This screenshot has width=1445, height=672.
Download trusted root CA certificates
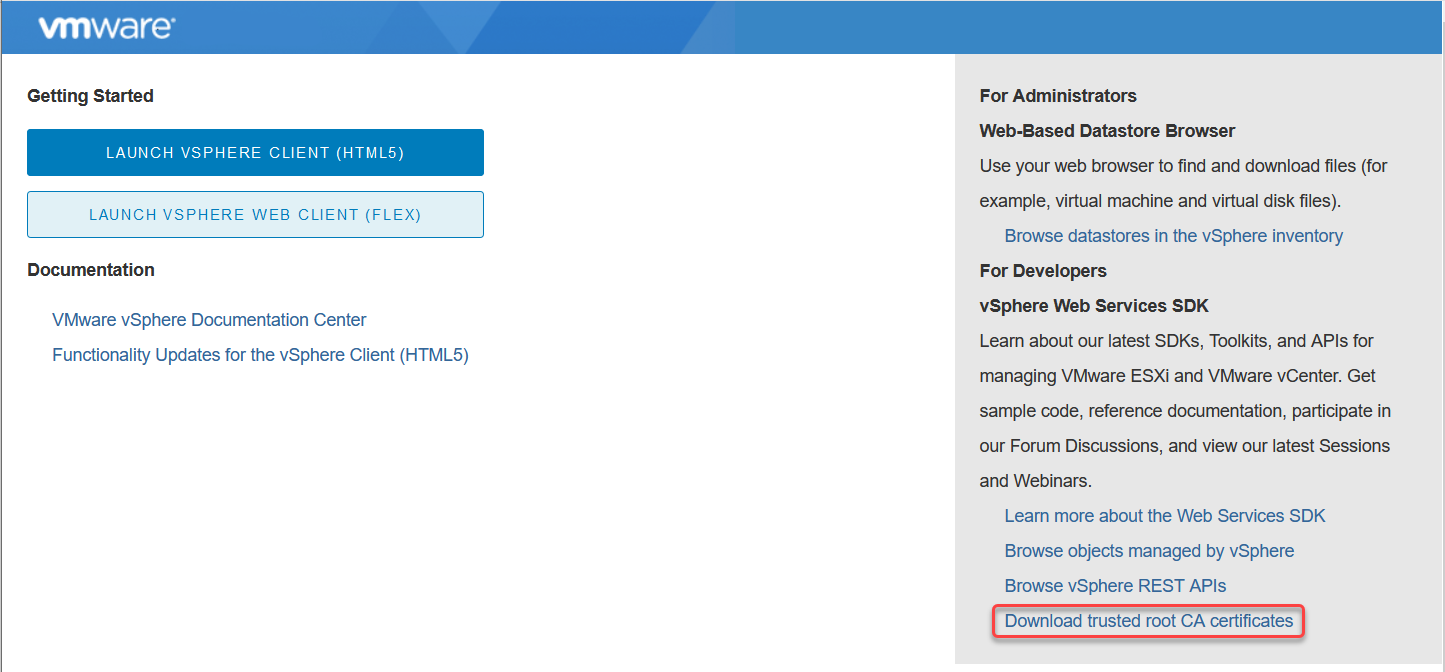[x=1149, y=621]
